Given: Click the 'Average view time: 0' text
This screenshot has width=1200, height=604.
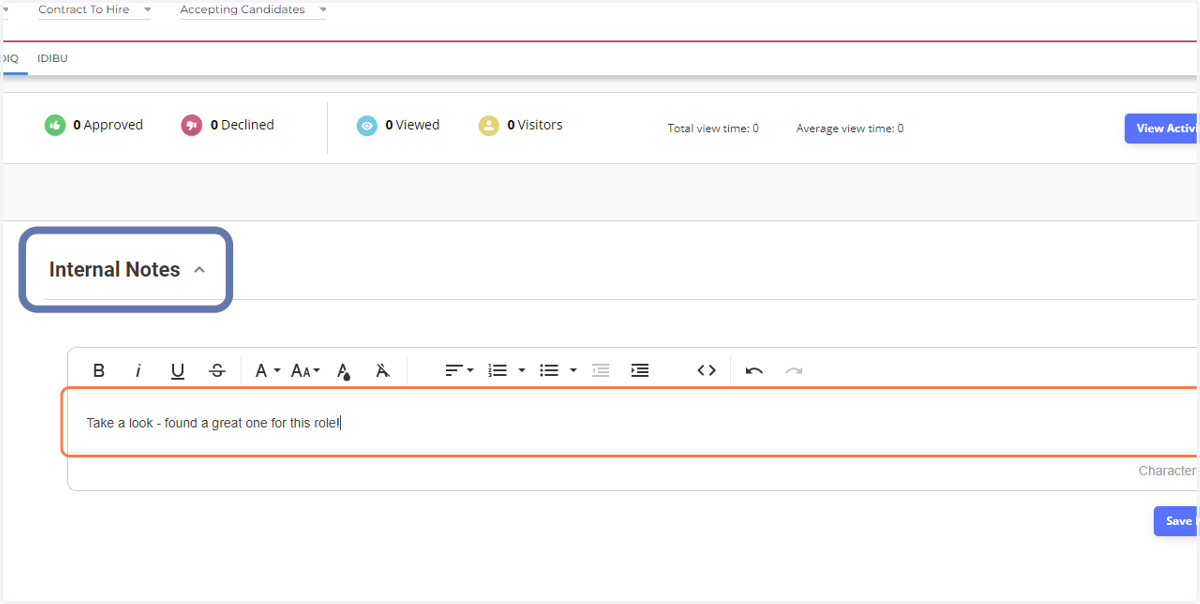Looking at the screenshot, I should pos(850,128).
